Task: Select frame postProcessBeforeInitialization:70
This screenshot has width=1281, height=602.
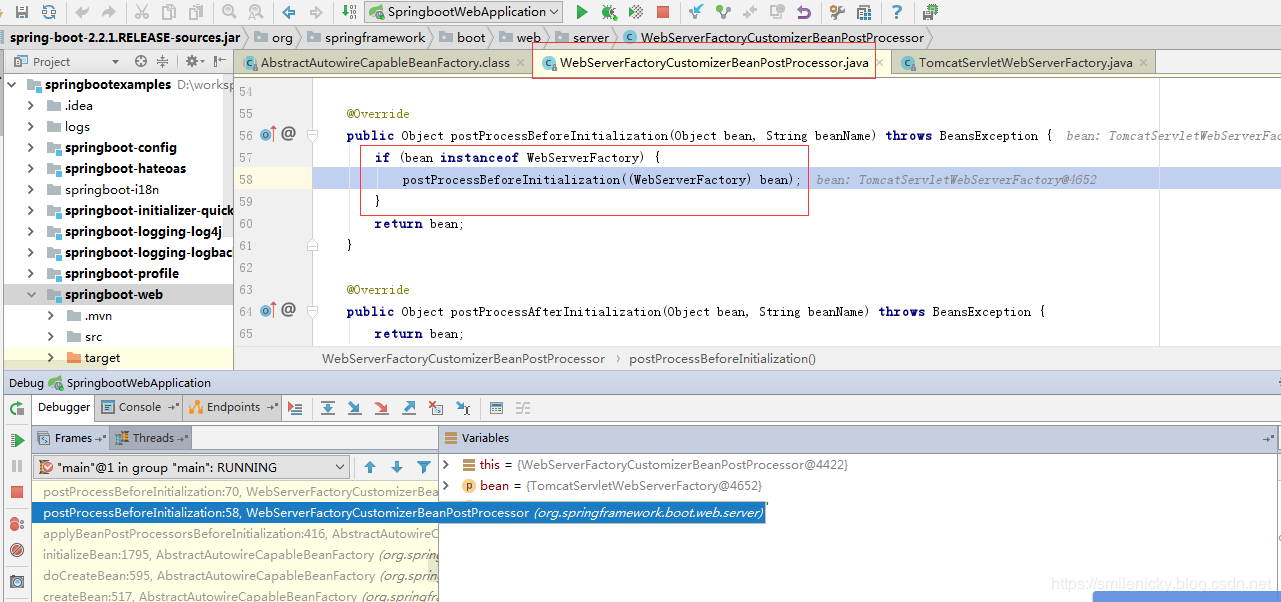Action: tap(236, 492)
